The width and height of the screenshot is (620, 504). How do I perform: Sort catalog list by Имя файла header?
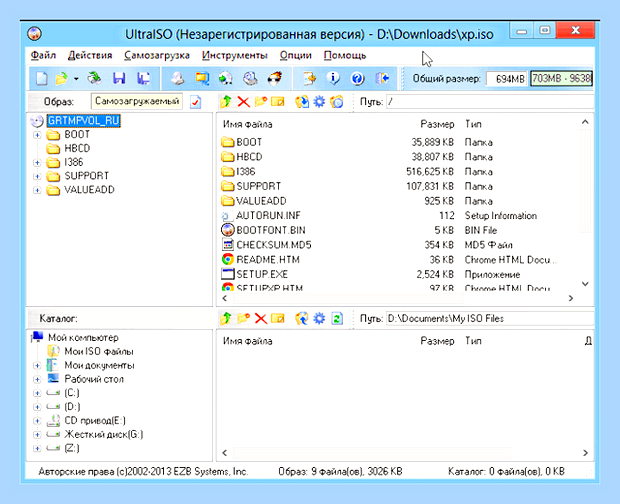coord(248,341)
